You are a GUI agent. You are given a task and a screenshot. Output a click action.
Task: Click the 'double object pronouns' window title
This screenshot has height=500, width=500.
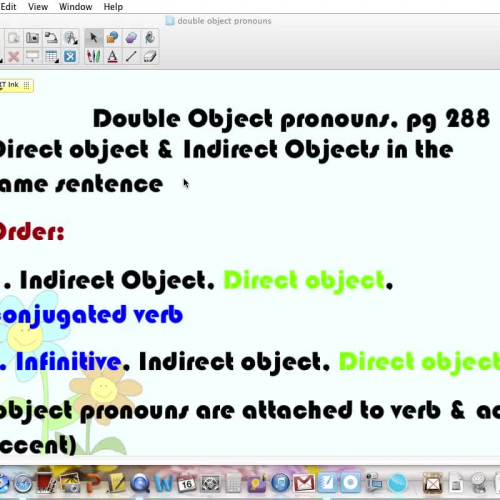[x=224, y=21]
